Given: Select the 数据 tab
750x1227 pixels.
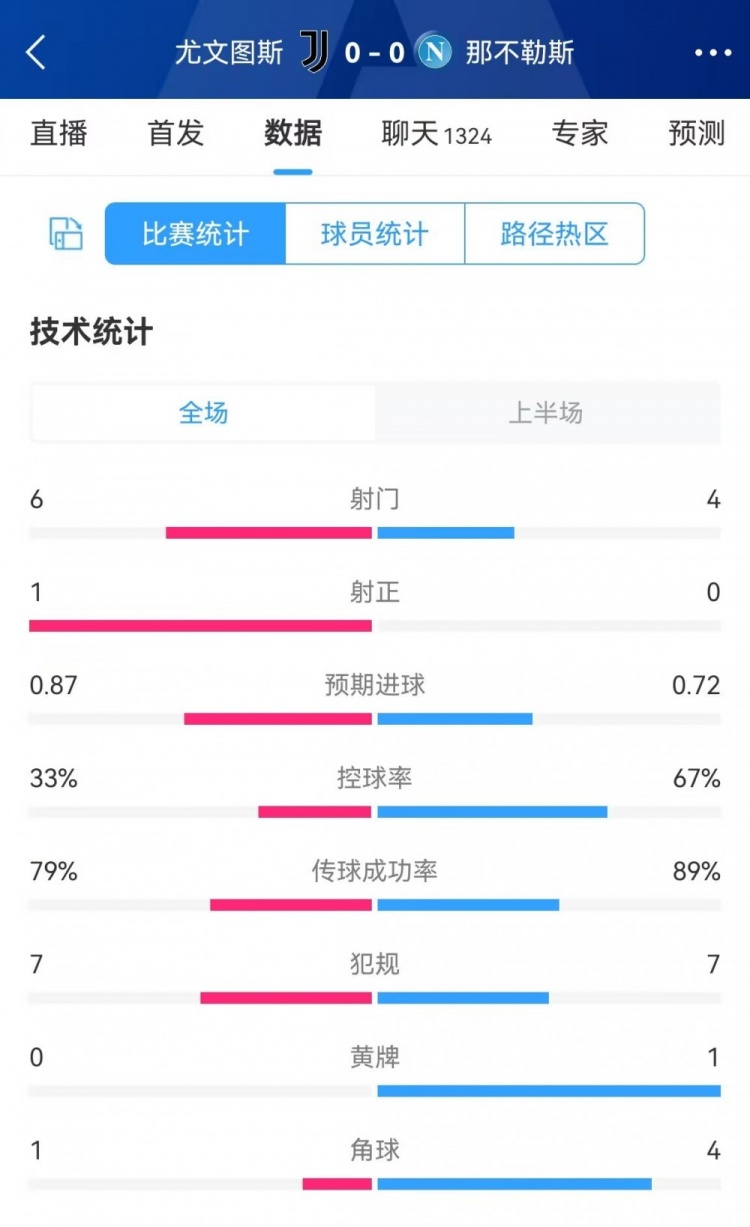Looking at the screenshot, I should point(293,133).
